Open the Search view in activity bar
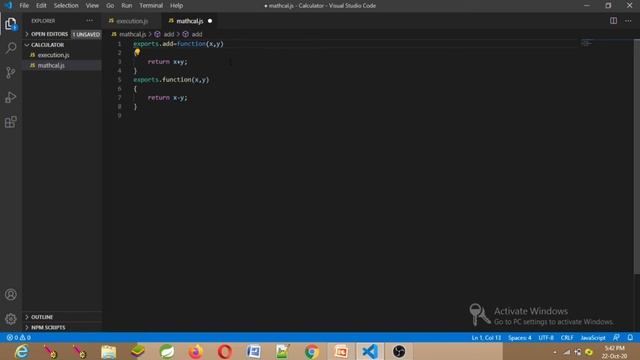 [11, 48]
